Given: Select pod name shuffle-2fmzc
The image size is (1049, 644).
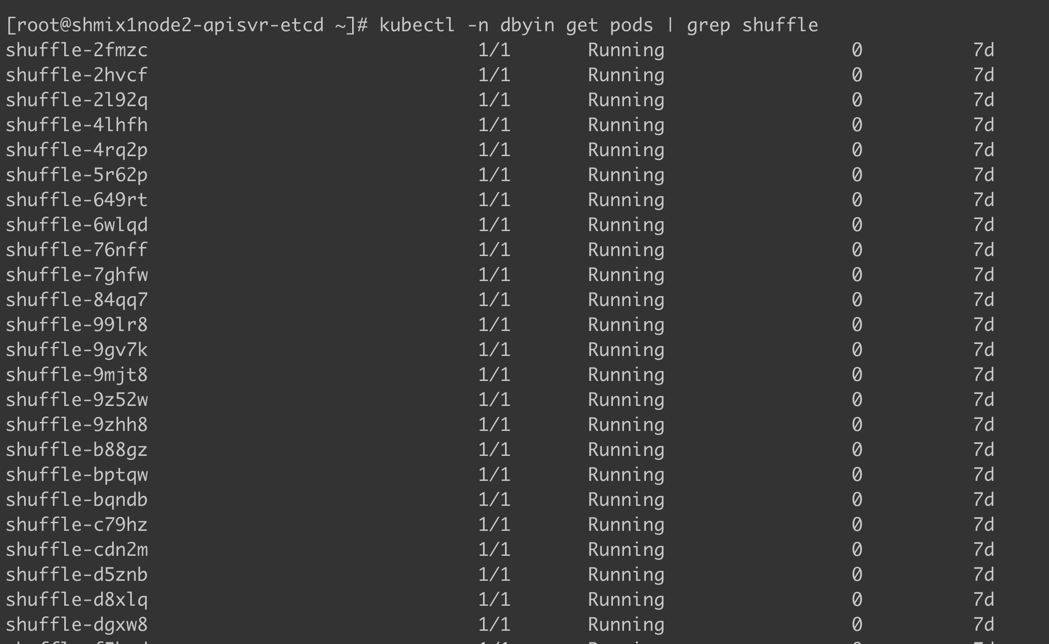Looking at the screenshot, I should [77, 50].
